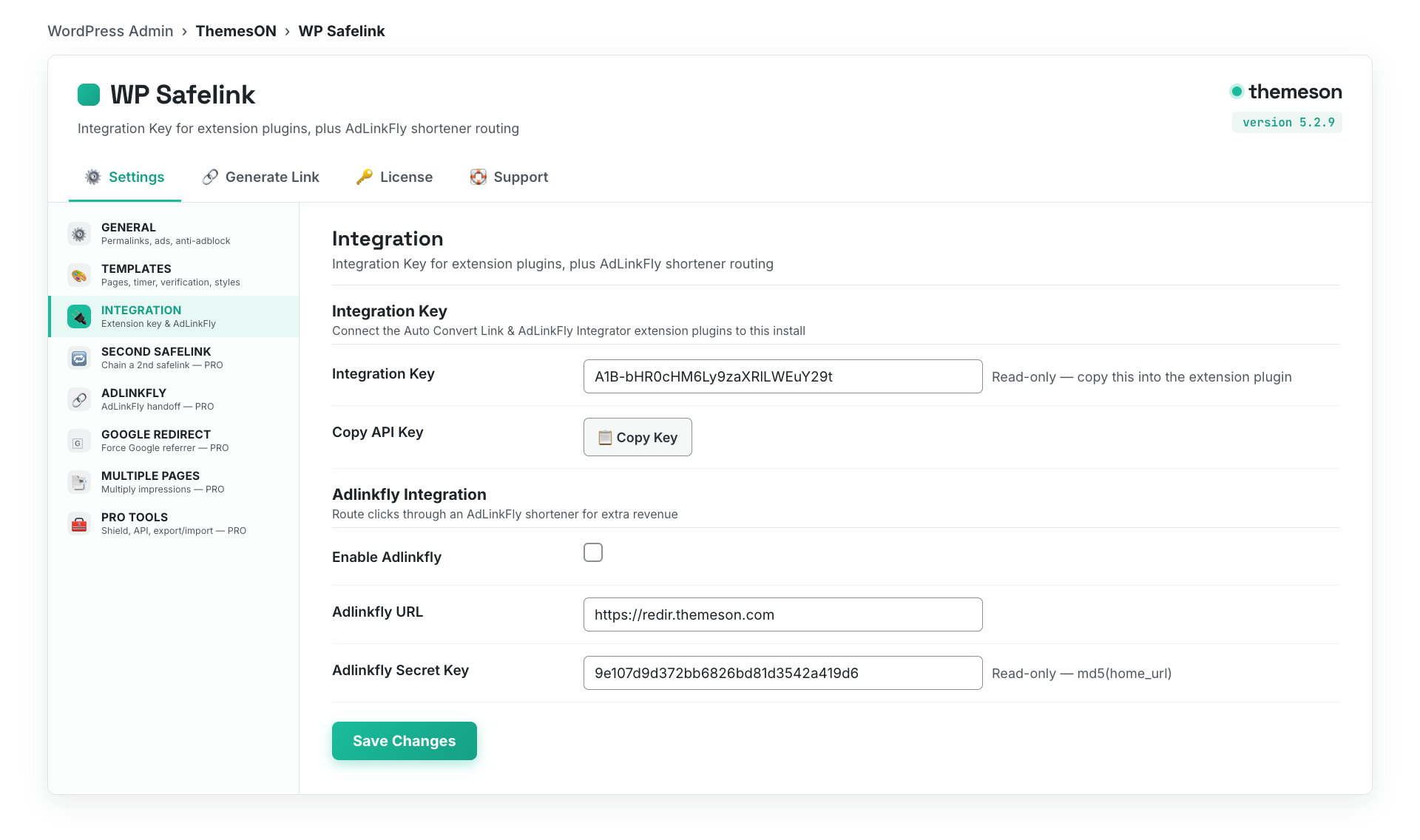This screenshot has height=840, width=1420.
Task: Click the Templates palette icon
Action: click(79, 275)
